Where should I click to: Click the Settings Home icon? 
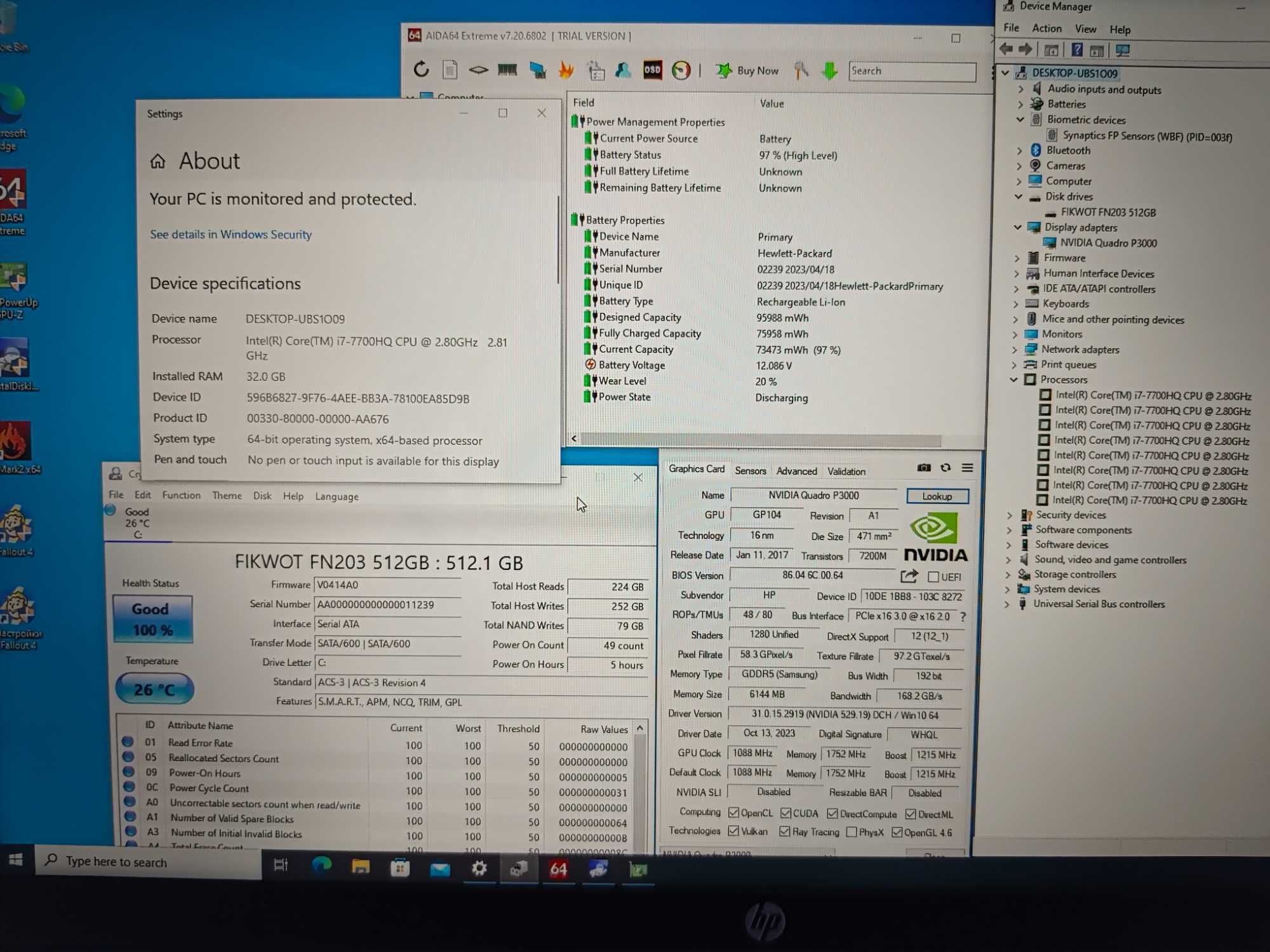157,161
